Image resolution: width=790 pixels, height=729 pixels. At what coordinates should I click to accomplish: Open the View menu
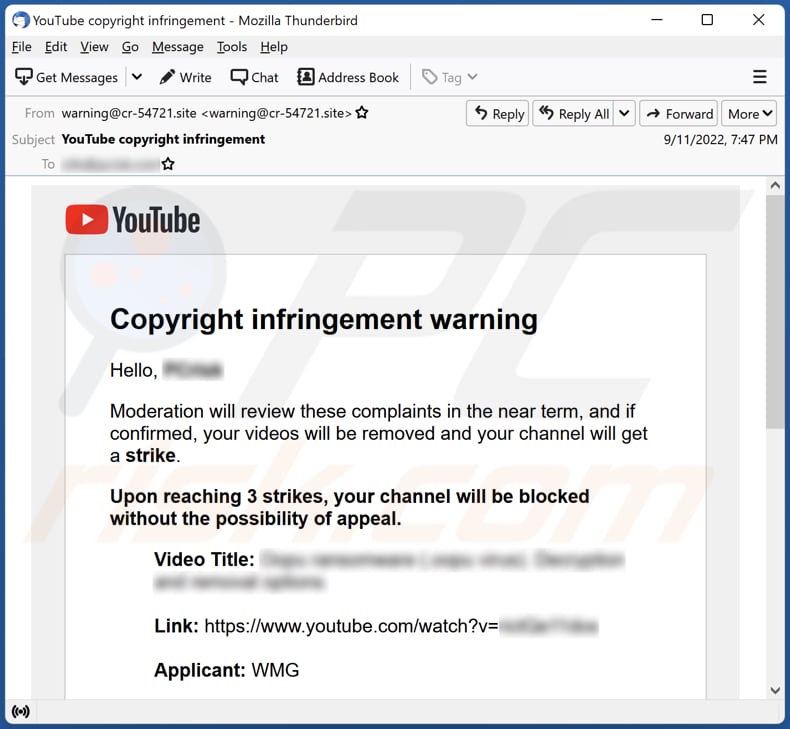click(94, 47)
